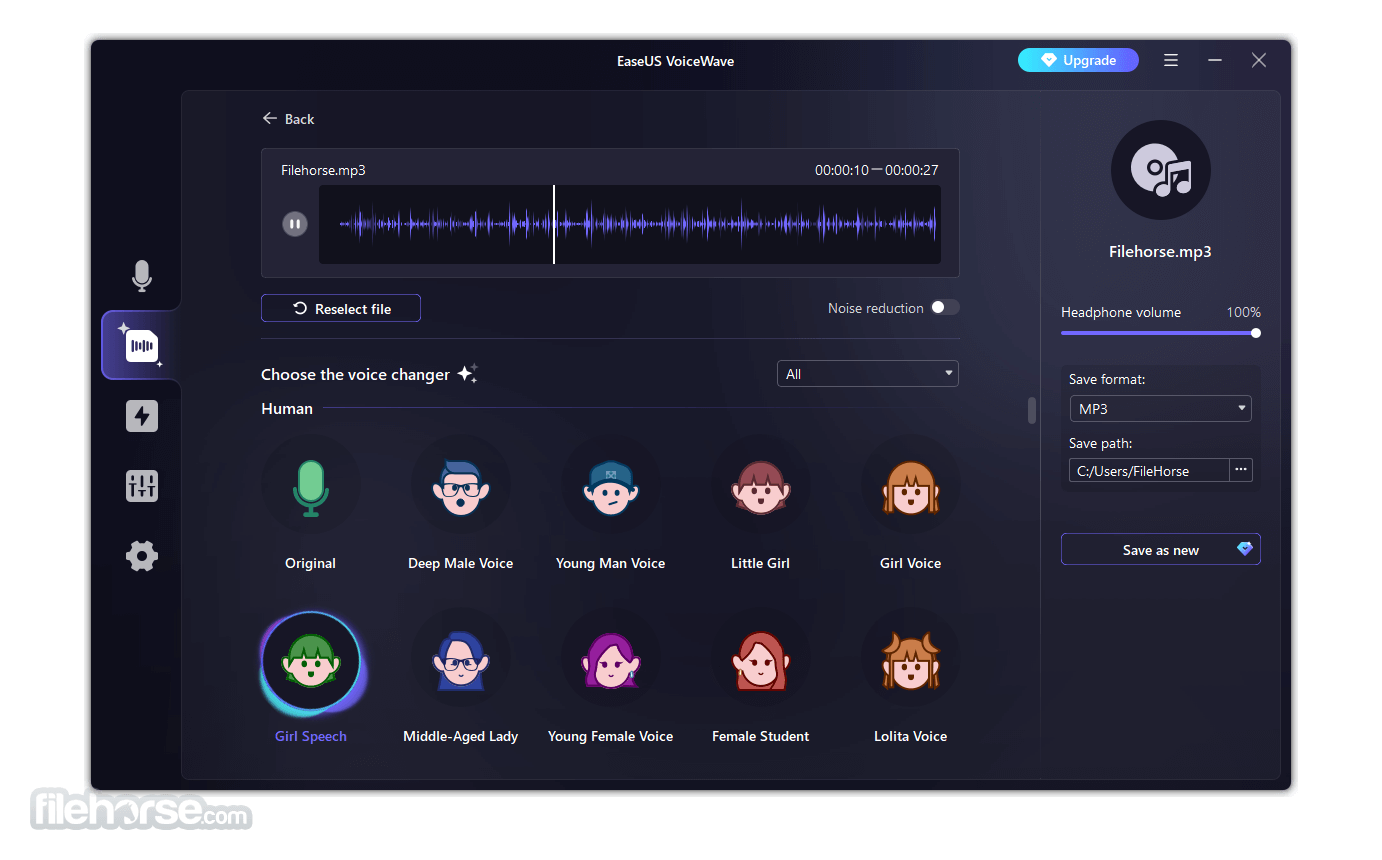Click the Lolita Voice label

click(x=911, y=737)
